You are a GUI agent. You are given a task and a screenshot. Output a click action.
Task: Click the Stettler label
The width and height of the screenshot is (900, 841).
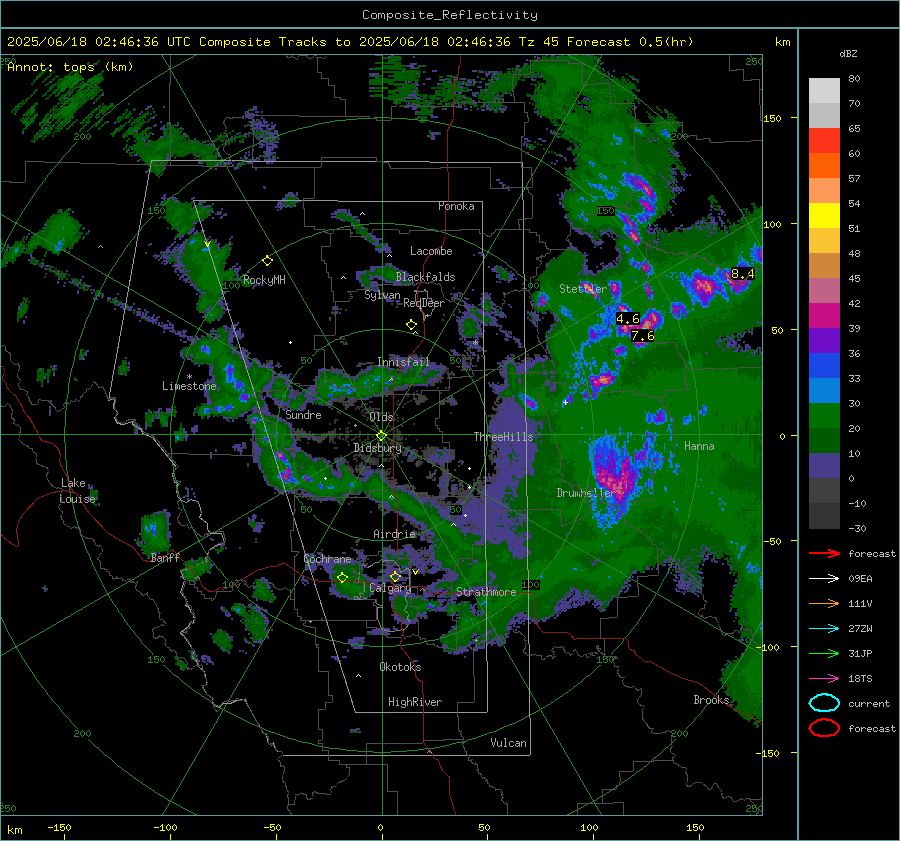[x=583, y=289]
